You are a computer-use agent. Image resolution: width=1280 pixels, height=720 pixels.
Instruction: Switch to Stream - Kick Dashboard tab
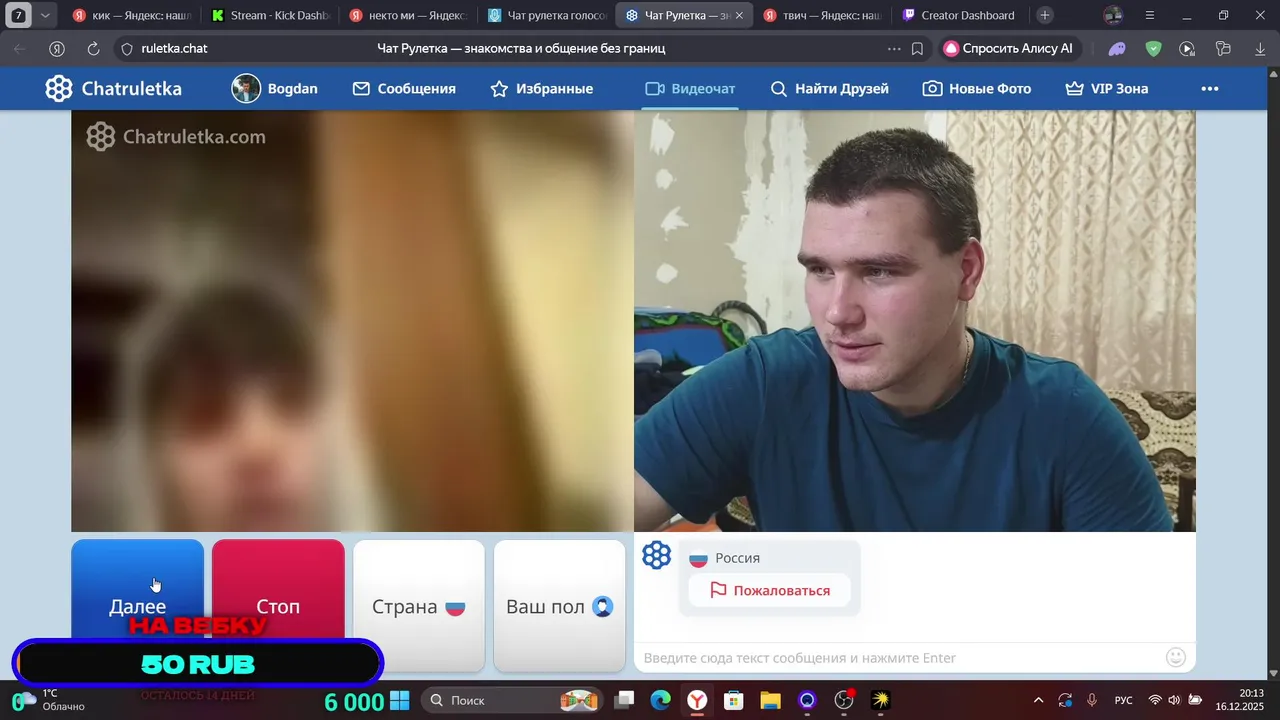pyautogui.click(x=270, y=16)
